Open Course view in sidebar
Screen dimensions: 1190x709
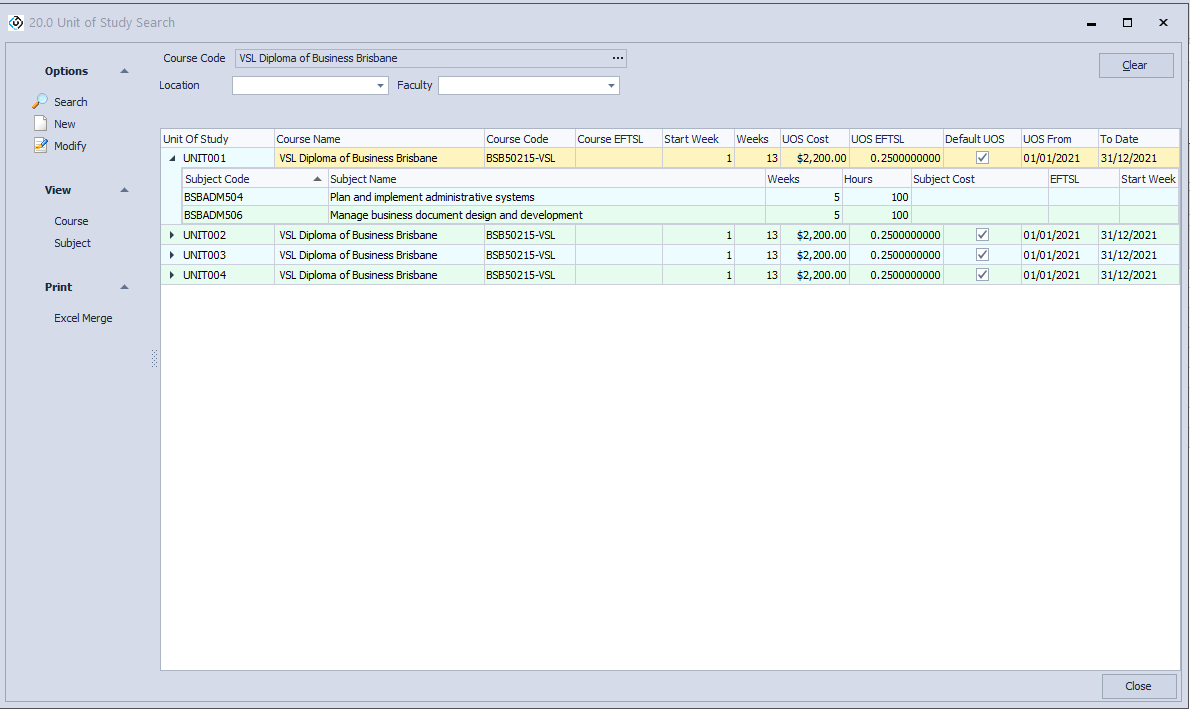pos(71,221)
